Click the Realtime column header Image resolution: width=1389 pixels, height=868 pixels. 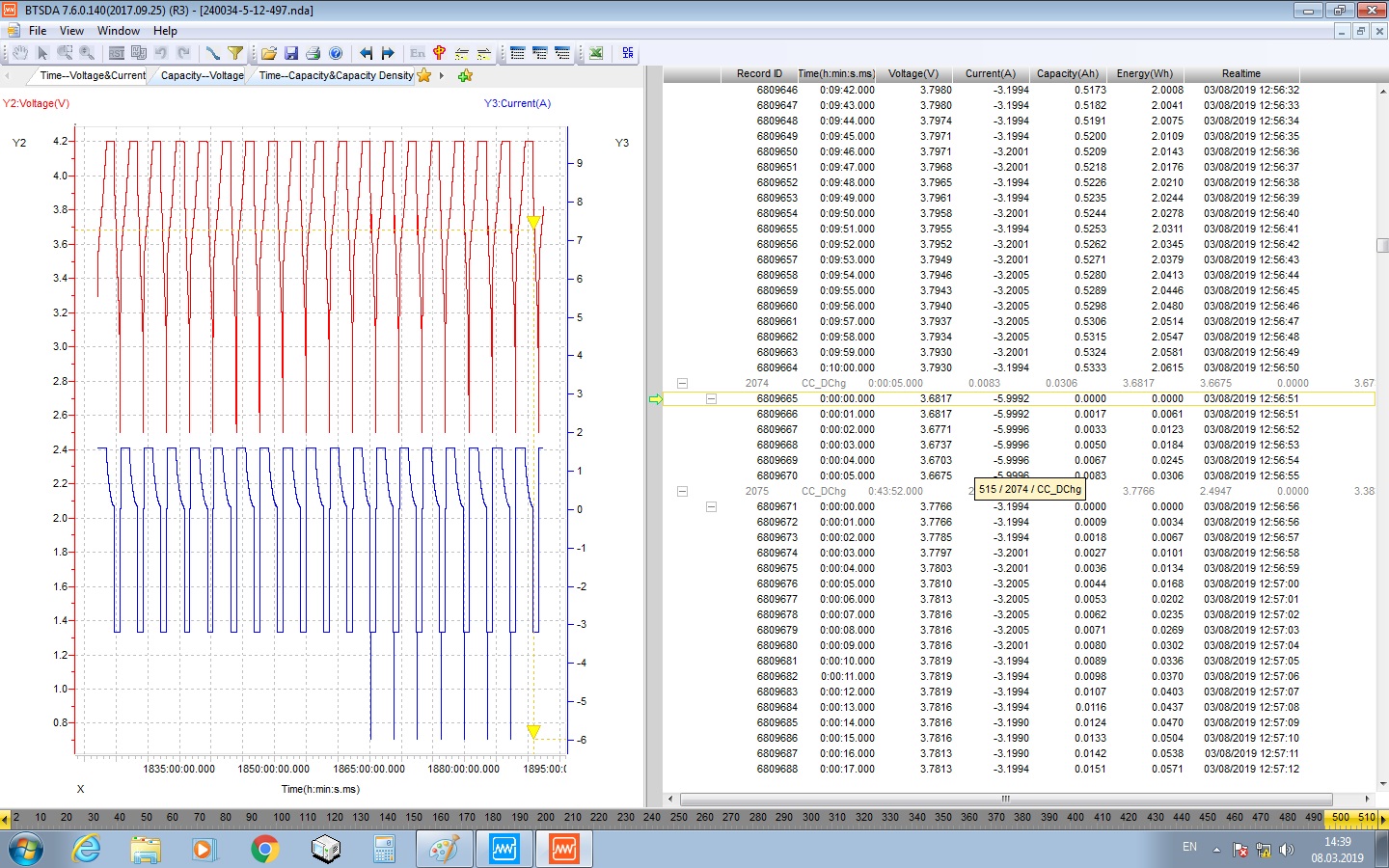click(1240, 73)
